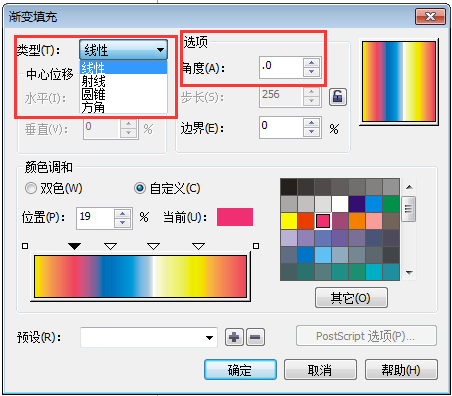
Task: Choose 圆锥 in the type list
Action: coord(123,94)
